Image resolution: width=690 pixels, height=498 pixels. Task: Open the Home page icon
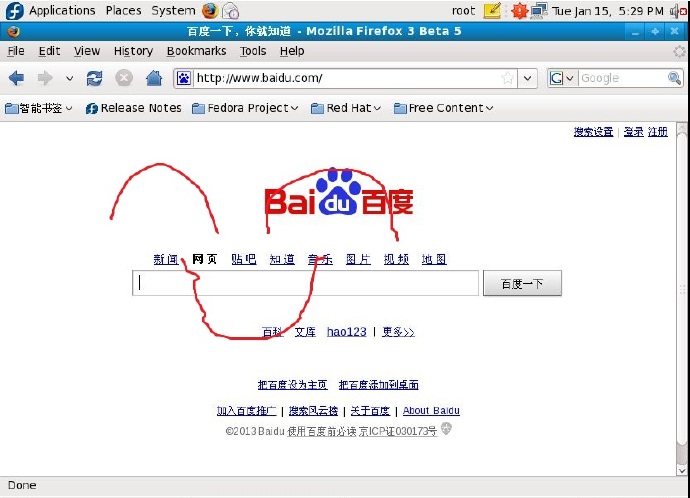[x=154, y=78]
